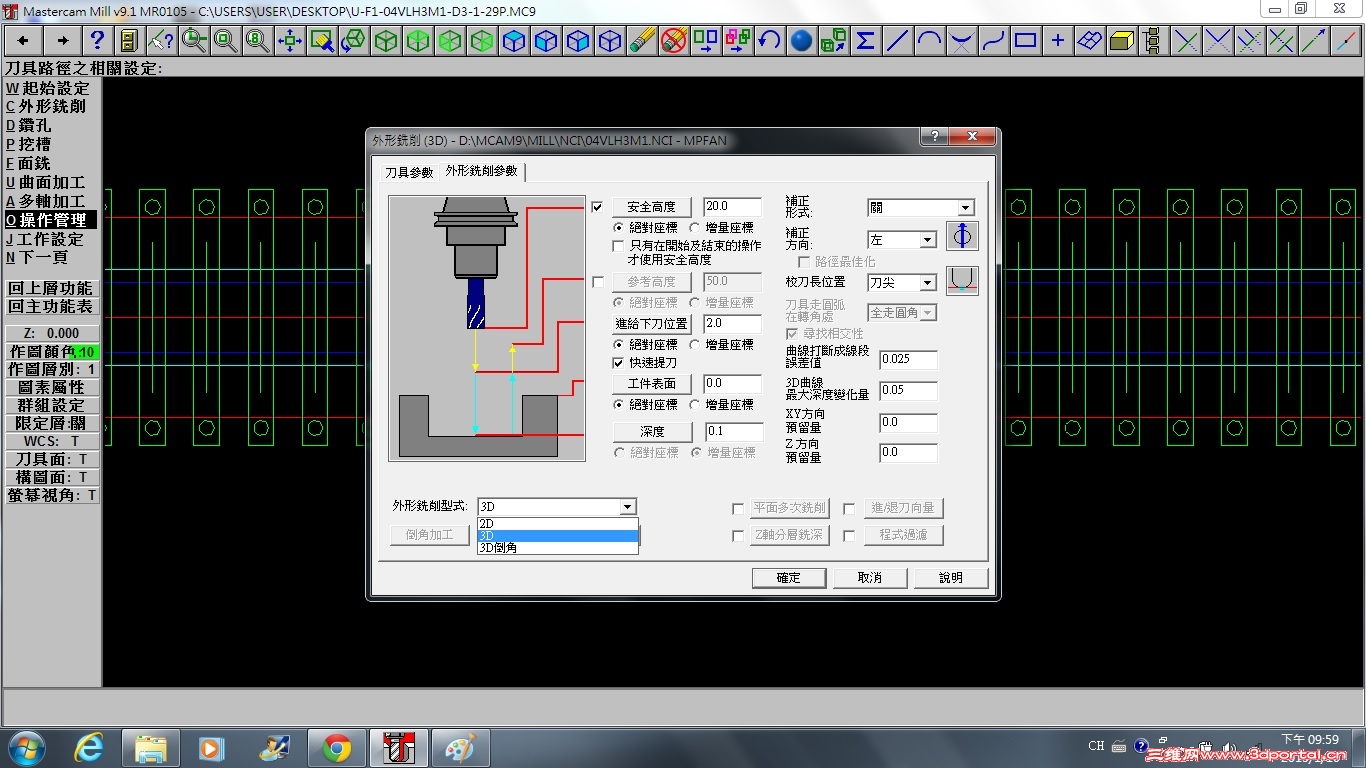The height and width of the screenshot is (768, 1366).
Task: Select C外形銑削 in the side menu
Action: pos(46,106)
